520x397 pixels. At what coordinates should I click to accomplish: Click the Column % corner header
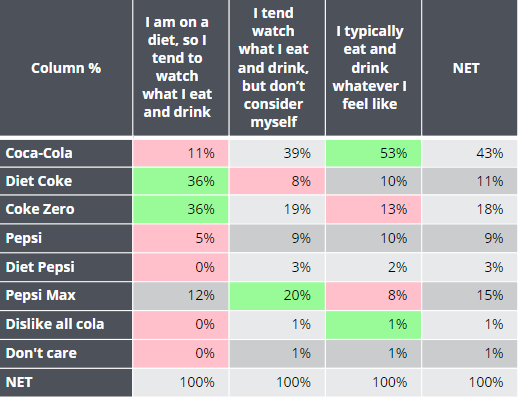(66, 68)
